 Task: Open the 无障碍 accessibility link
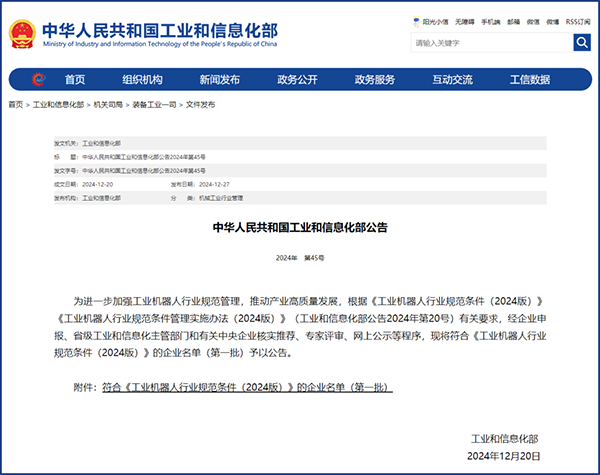[464, 20]
